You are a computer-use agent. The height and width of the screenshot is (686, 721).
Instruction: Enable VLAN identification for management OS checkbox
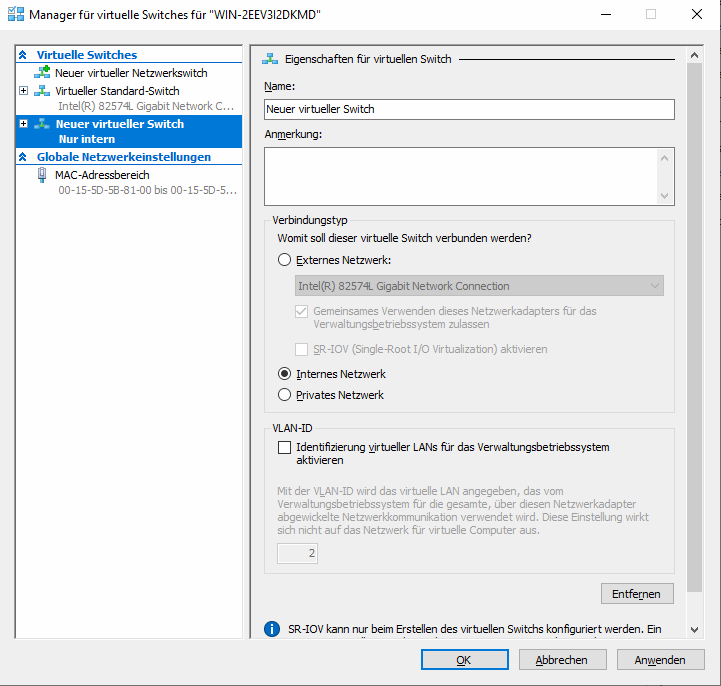(x=284, y=447)
